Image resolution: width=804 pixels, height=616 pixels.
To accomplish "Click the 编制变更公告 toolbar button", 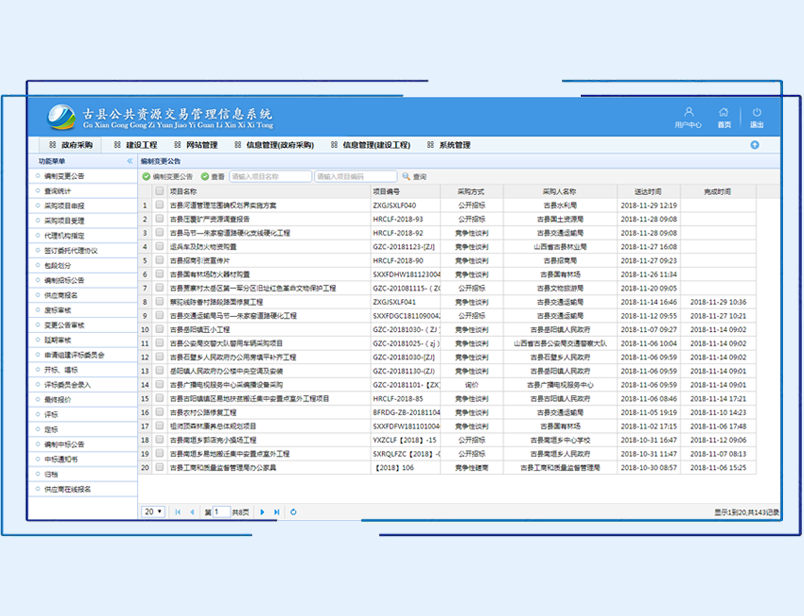I will (x=166, y=176).
